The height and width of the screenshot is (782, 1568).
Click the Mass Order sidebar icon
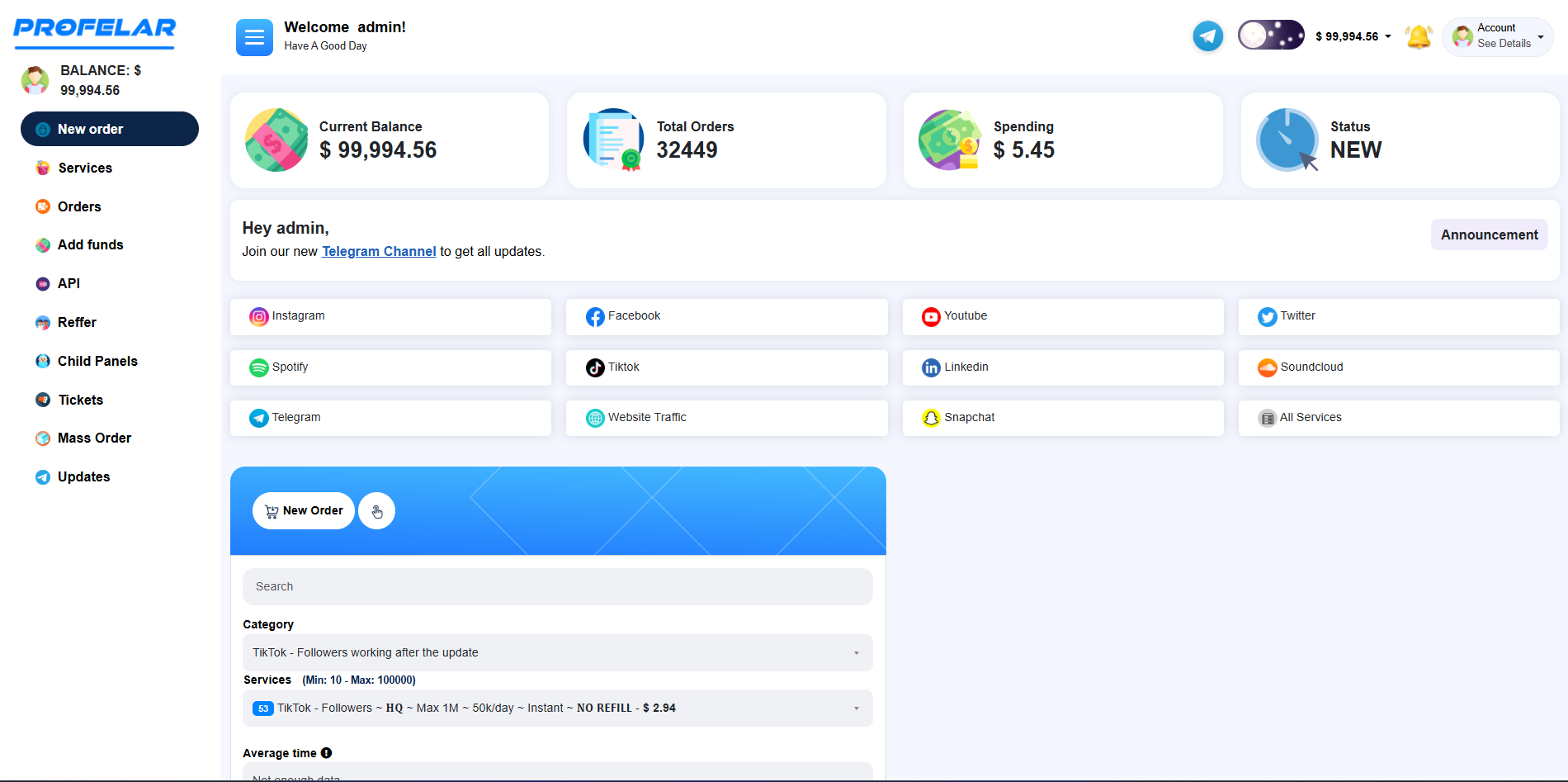tap(43, 438)
